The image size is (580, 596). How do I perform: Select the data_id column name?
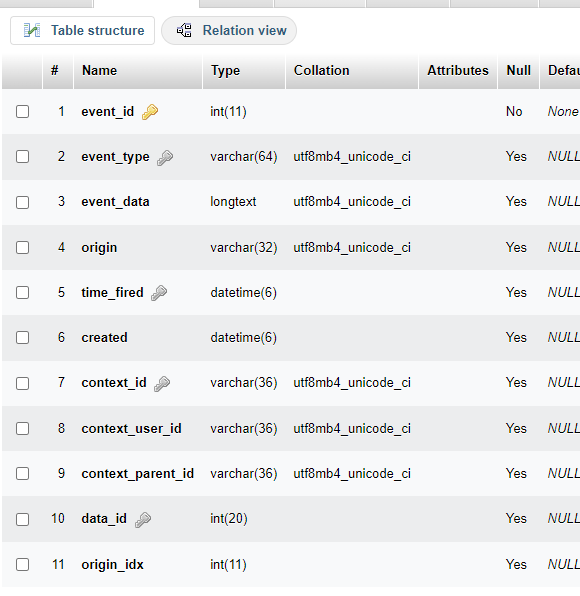tap(104, 519)
